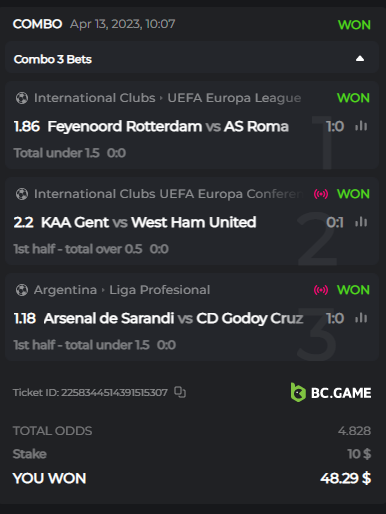The height and width of the screenshot is (514, 386).
Task: Open UEFA Europa League breadcrumb link
Action: tap(234, 98)
